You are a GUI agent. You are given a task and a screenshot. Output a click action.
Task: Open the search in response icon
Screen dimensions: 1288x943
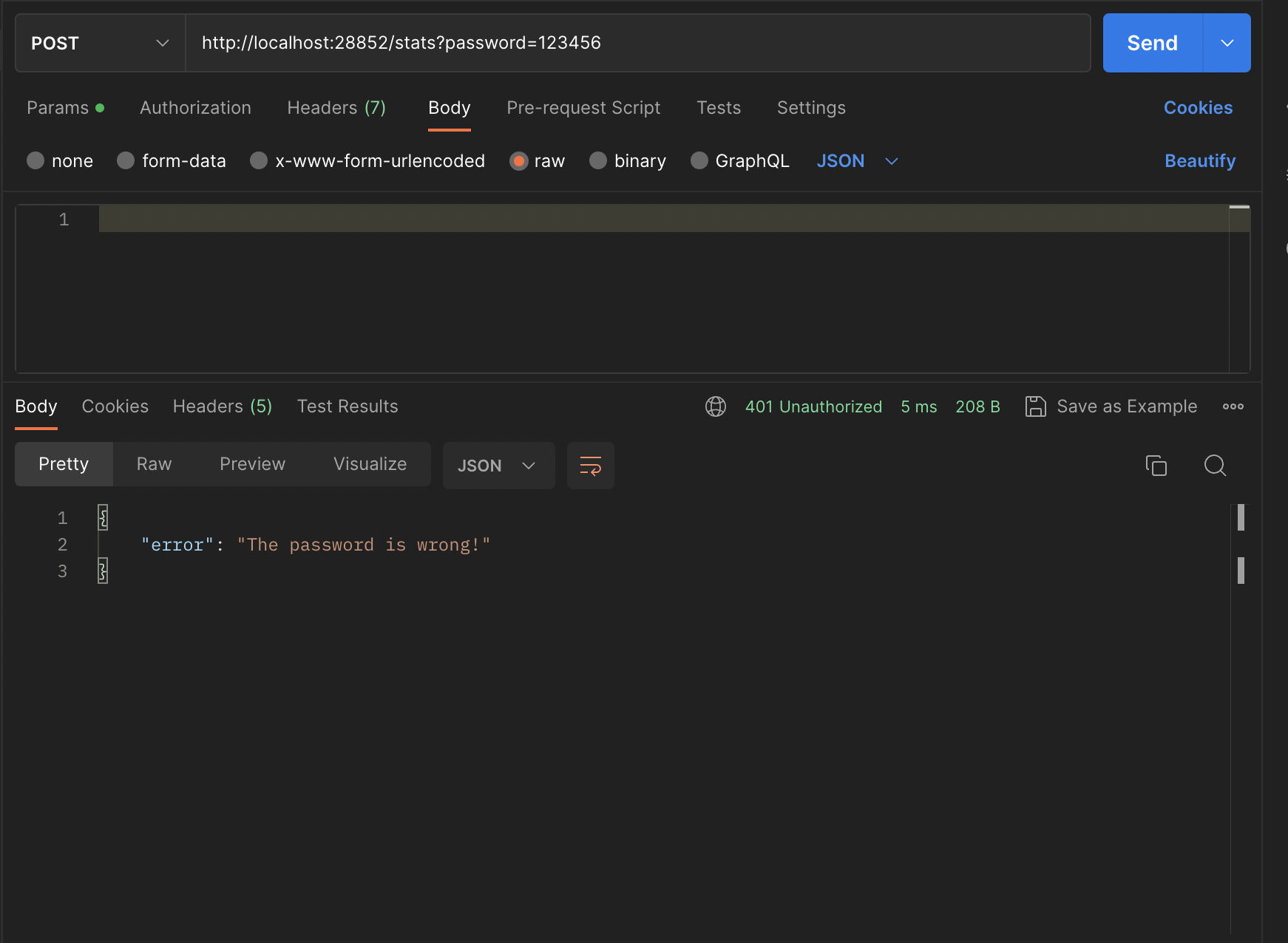[x=1215, y=466]
